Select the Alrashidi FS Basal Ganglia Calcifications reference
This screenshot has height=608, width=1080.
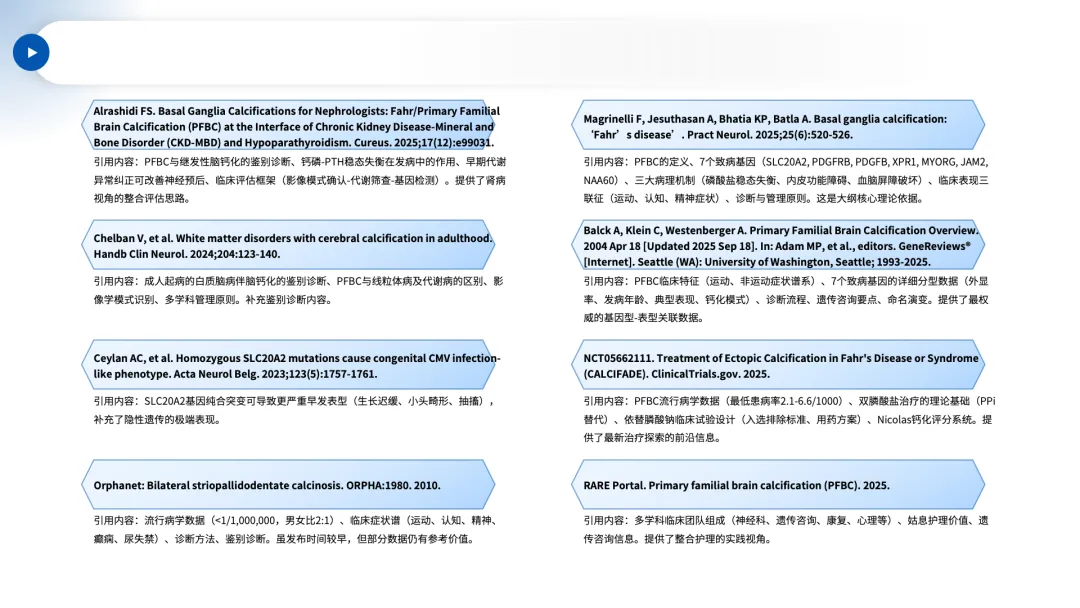[288, 126]
